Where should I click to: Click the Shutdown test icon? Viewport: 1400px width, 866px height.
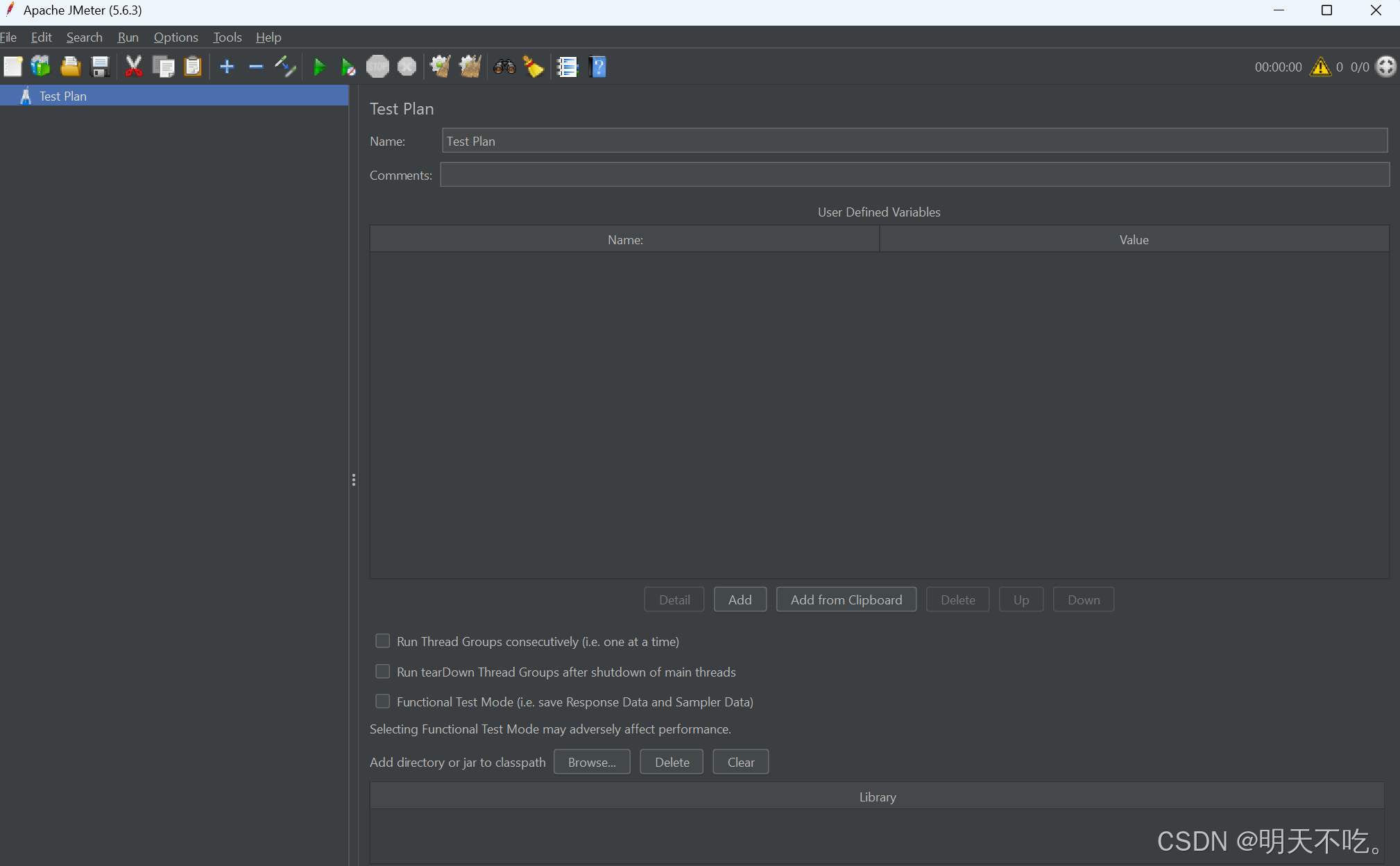407,67
